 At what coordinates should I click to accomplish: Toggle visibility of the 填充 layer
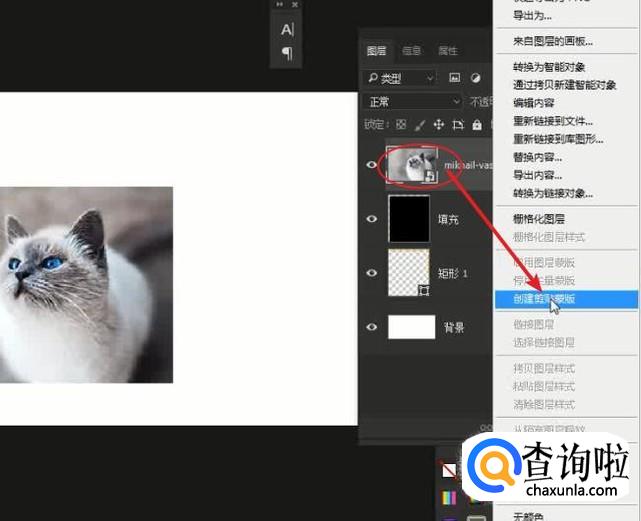372,218
